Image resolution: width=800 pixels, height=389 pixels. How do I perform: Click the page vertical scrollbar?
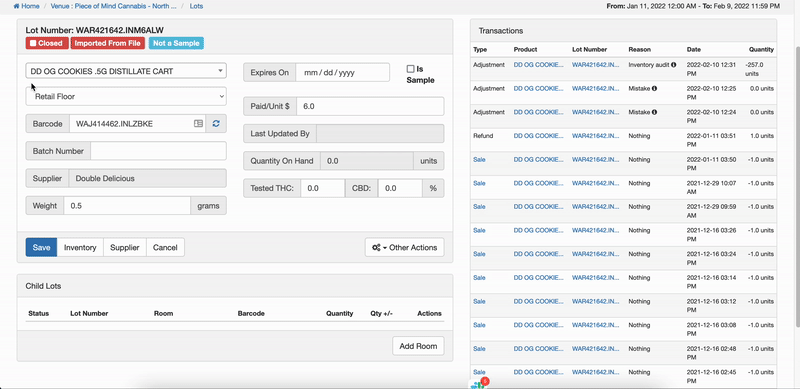click(797, 186)
